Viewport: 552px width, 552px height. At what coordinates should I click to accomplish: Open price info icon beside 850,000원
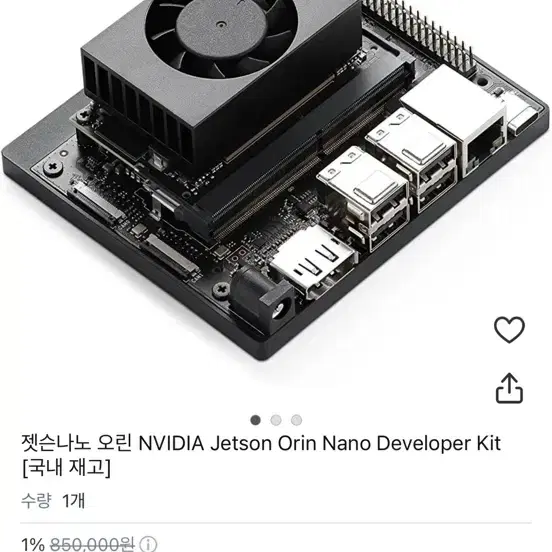pos(148,544)
